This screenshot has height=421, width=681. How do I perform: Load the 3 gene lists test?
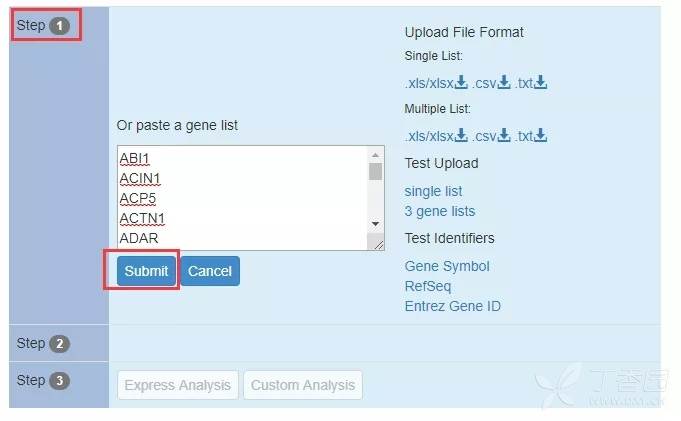point(440,211)
